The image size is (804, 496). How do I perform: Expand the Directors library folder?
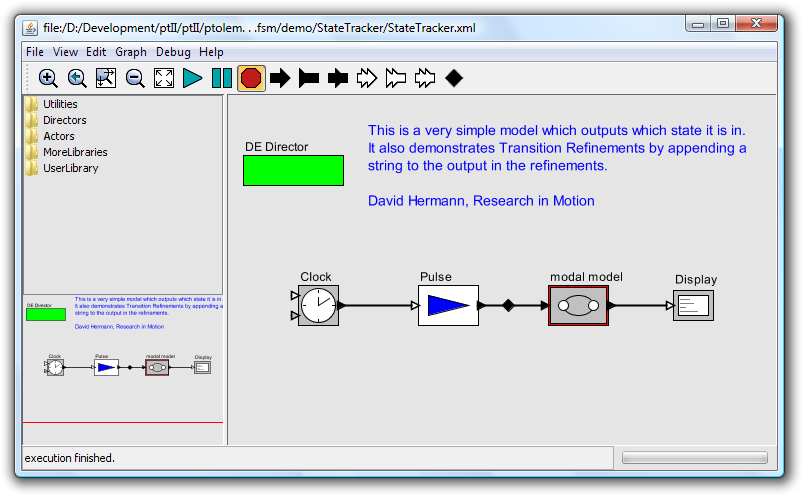[x=56, y=120]
